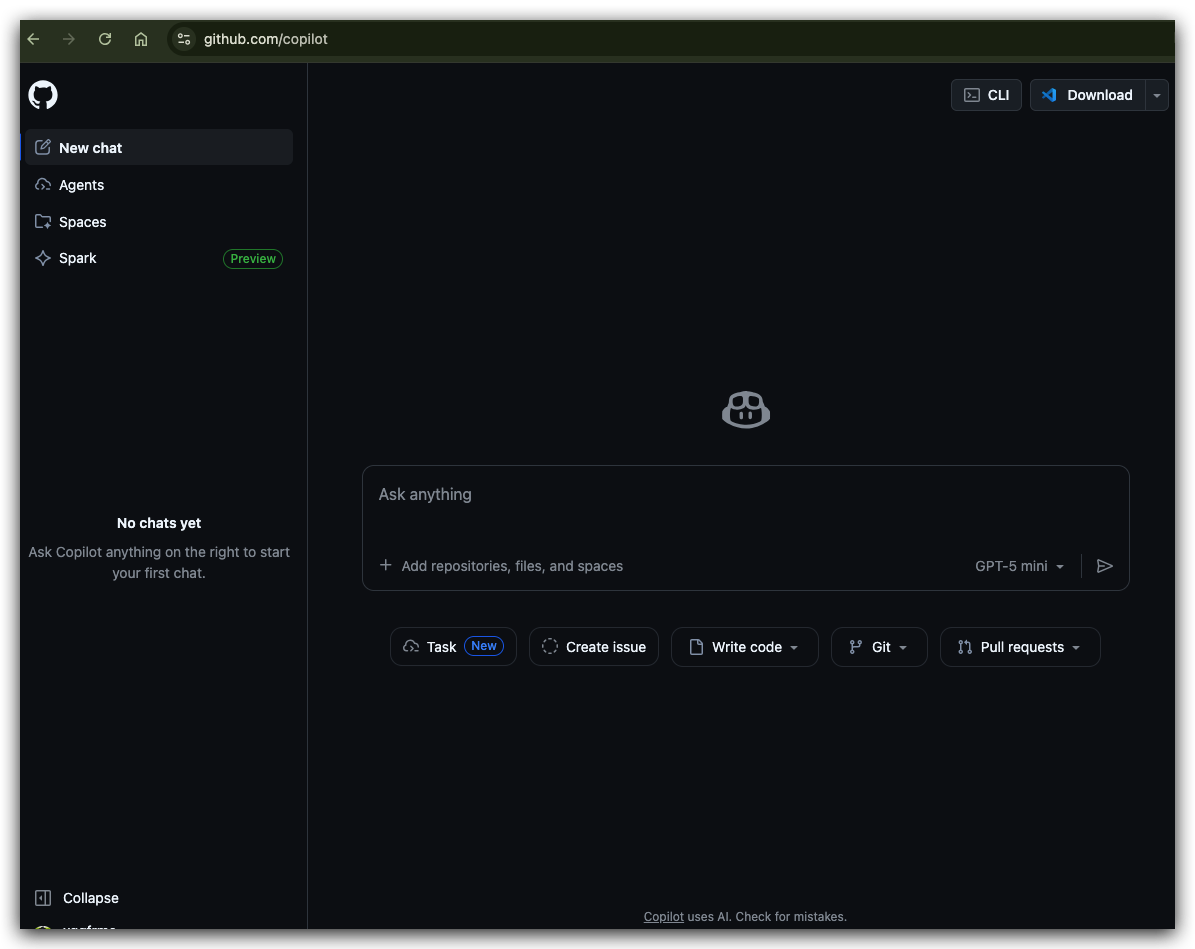This screenshot has width=1195, height=949.
Task: Click the github.com/copilot address bar
Action: click(x=265, y=39)
